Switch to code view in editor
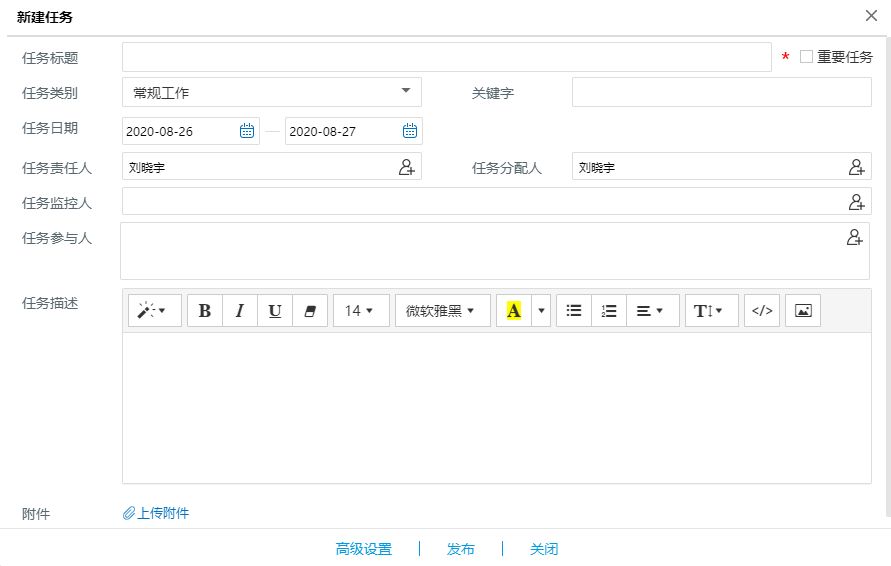891x566 pixels. (762, 311)
